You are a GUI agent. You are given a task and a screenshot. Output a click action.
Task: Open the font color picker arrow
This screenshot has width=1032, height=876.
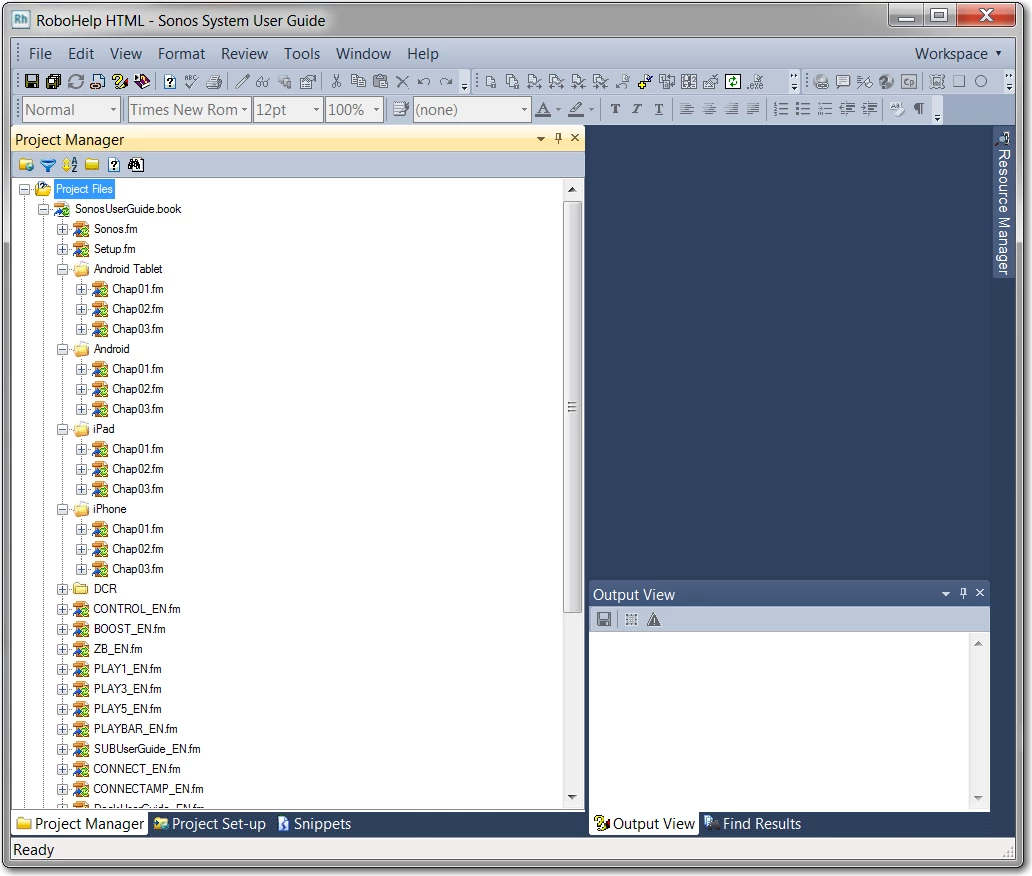pos(559,110)
